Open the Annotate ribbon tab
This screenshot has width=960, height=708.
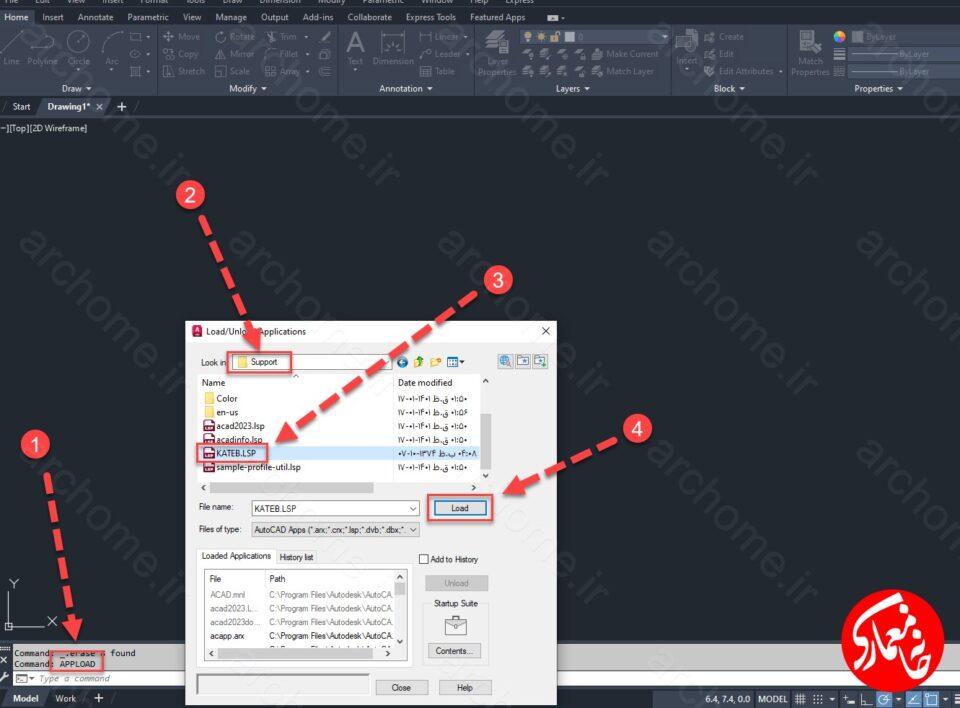pyautogui.click(x=95, y=17)
